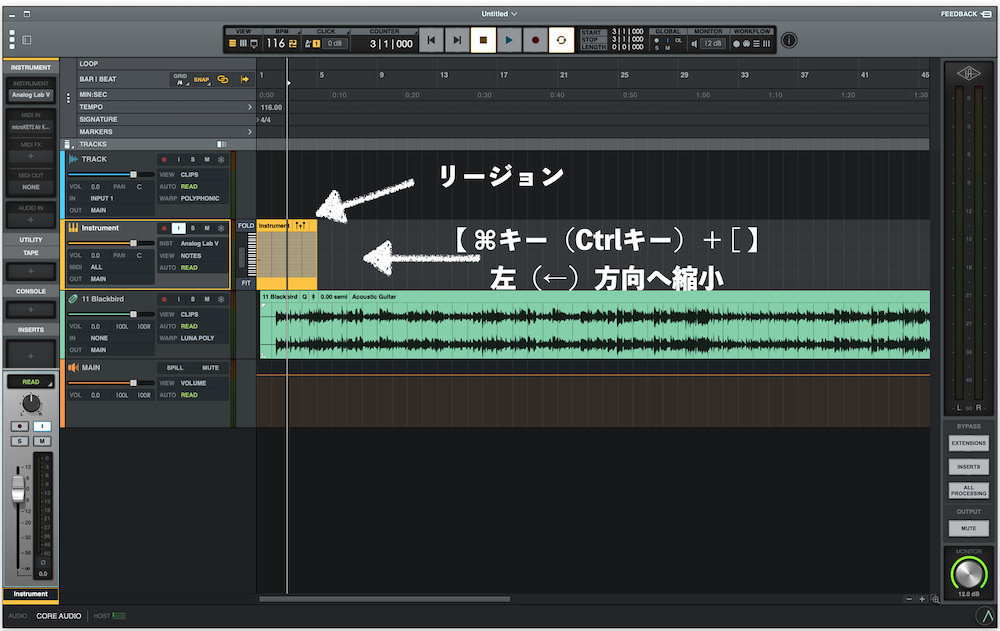Screen dimensions: 1000x631
Task: Solo the Instrument track
Action: (193, 228)
